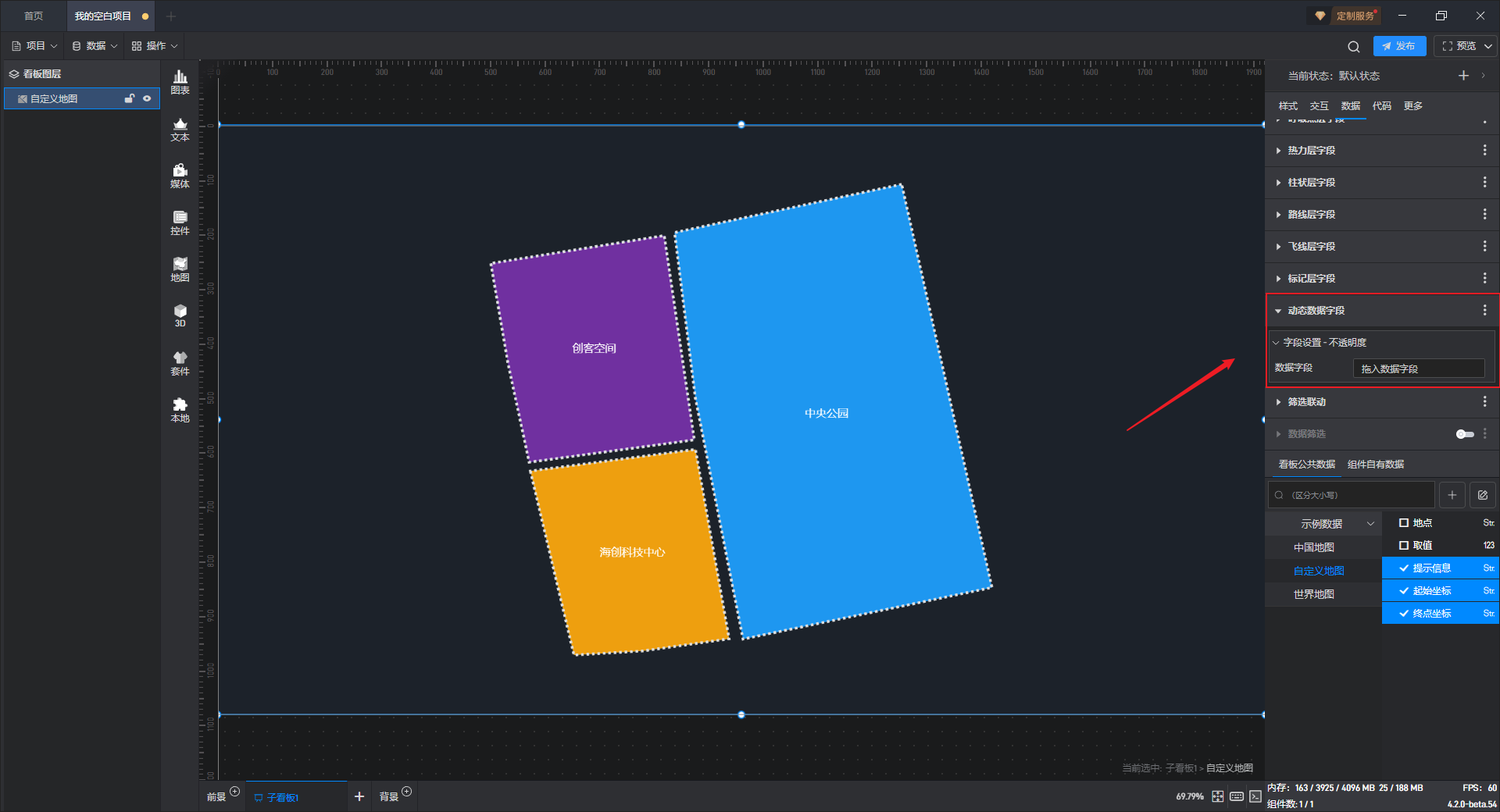Switch to 组件自有数据 tab
The image size is (1500, 812).
[1376, 465]
